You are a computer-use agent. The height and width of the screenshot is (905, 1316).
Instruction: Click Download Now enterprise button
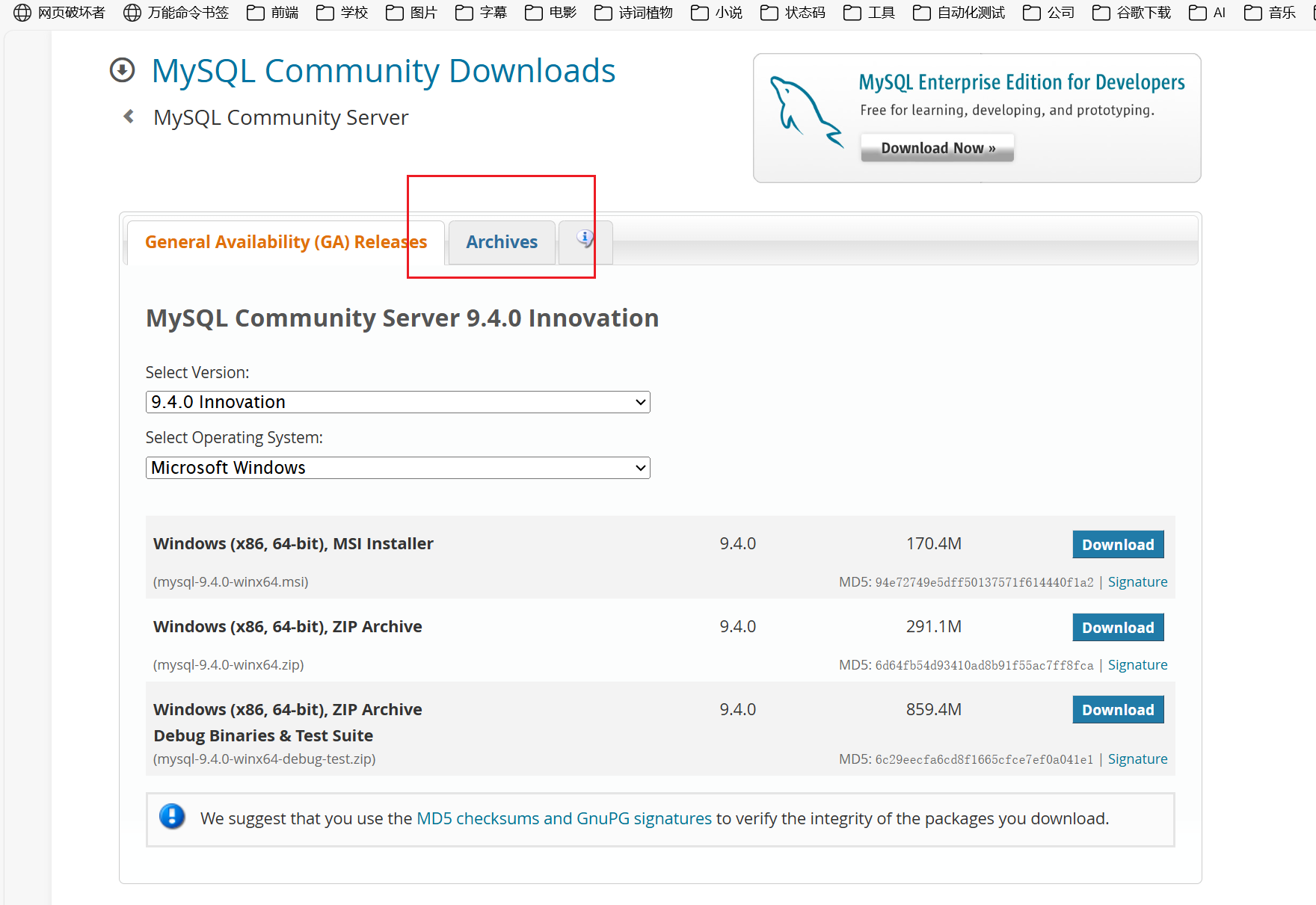click(938, 148)
